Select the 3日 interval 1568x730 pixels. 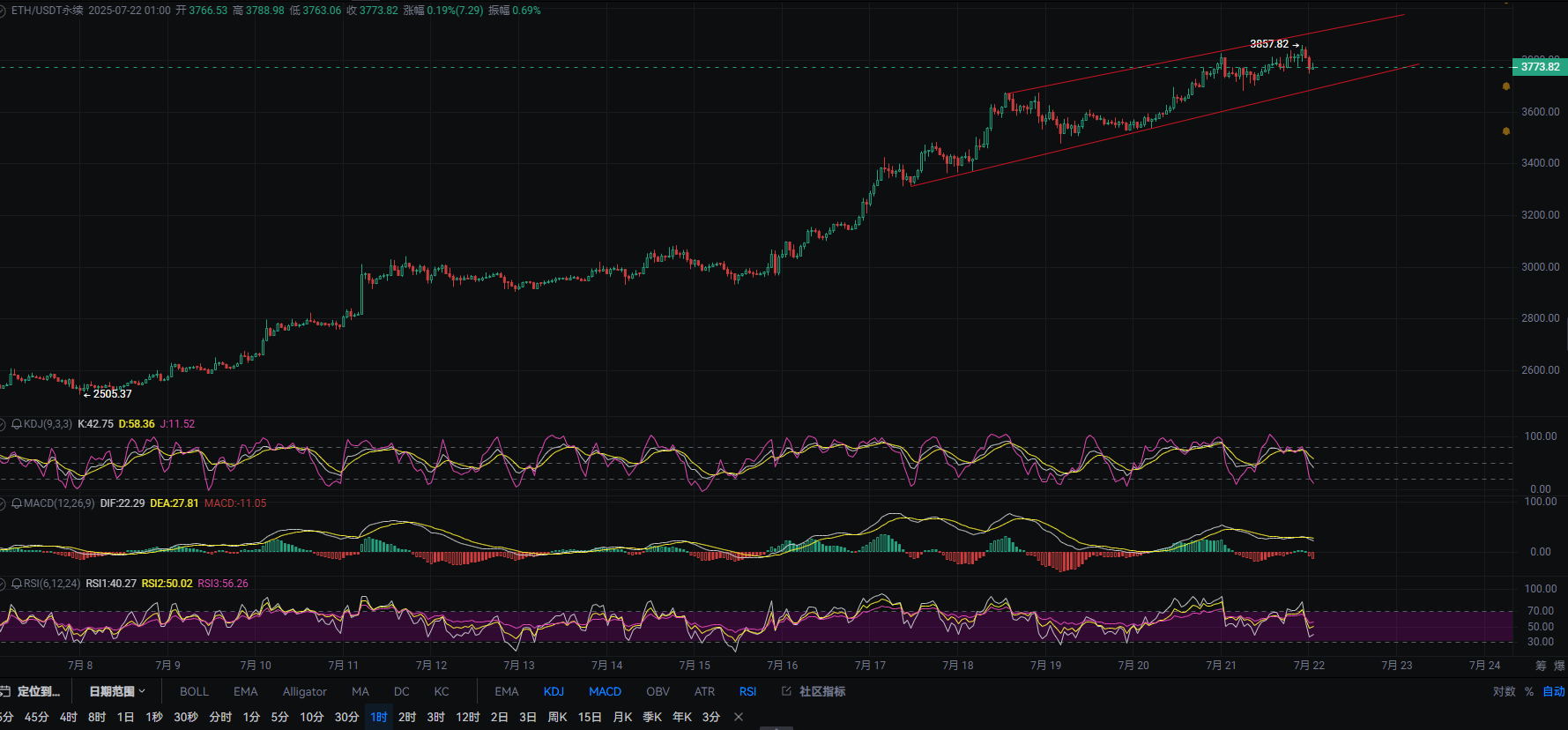(528, 717)
